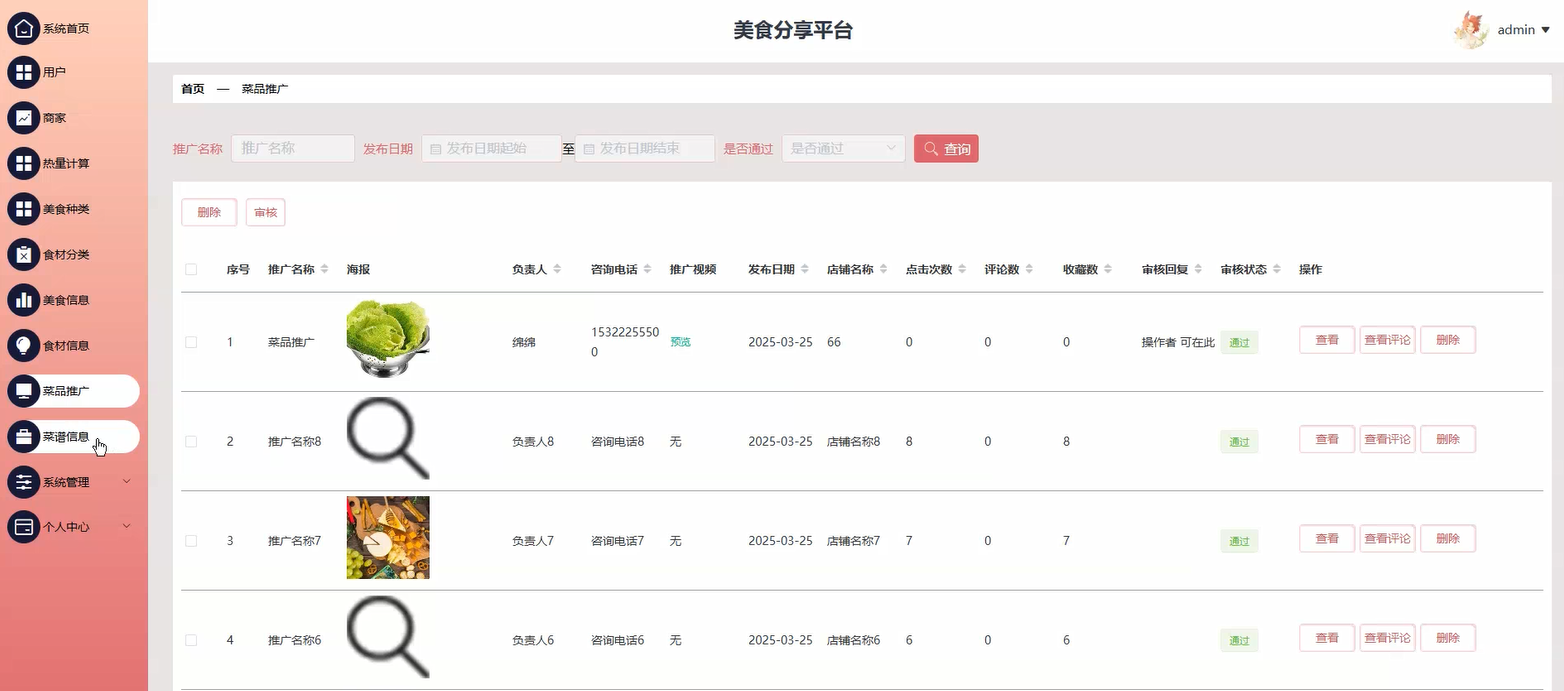Click the 食材信息 ingredient info lightbulb icon

pyautogui.click(x=23, y=345)
